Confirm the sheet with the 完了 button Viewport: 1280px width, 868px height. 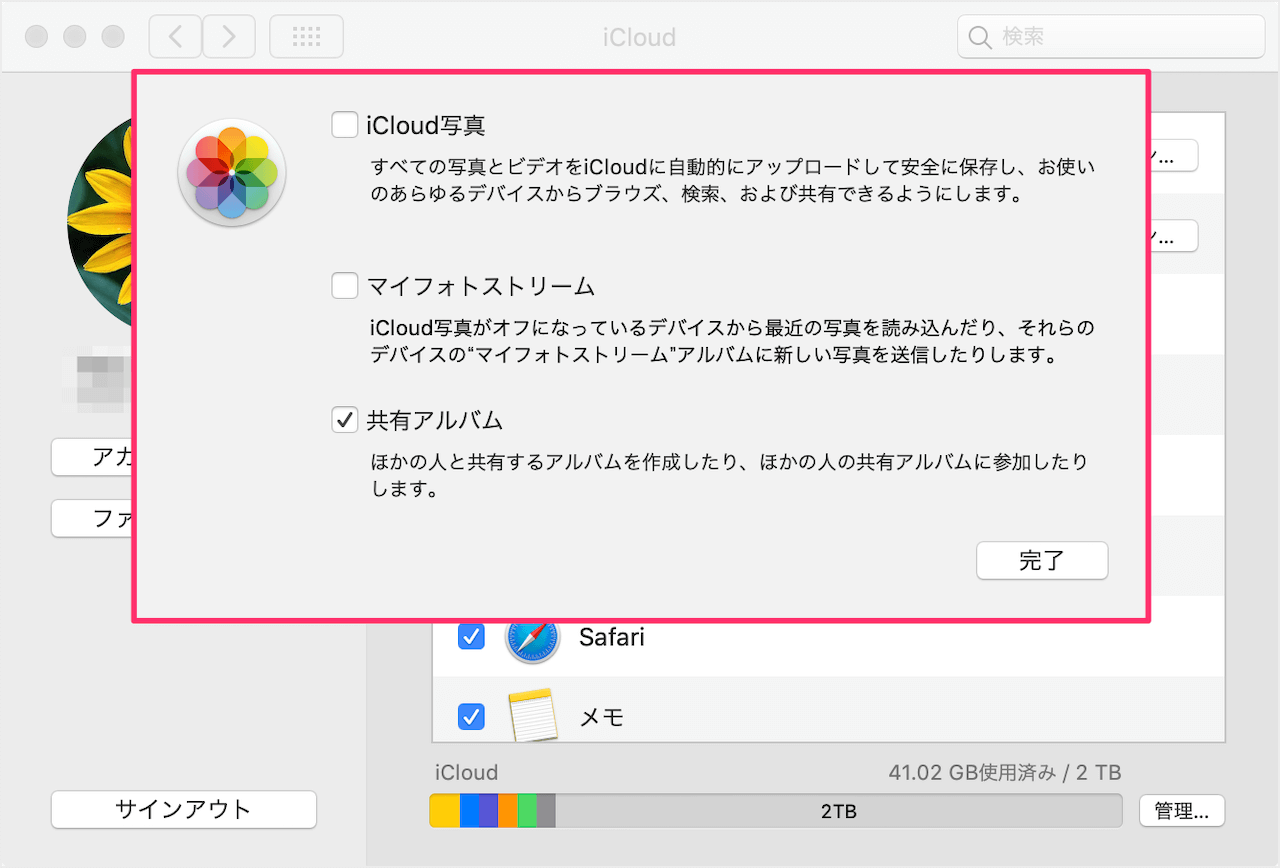click(1042, 561)
